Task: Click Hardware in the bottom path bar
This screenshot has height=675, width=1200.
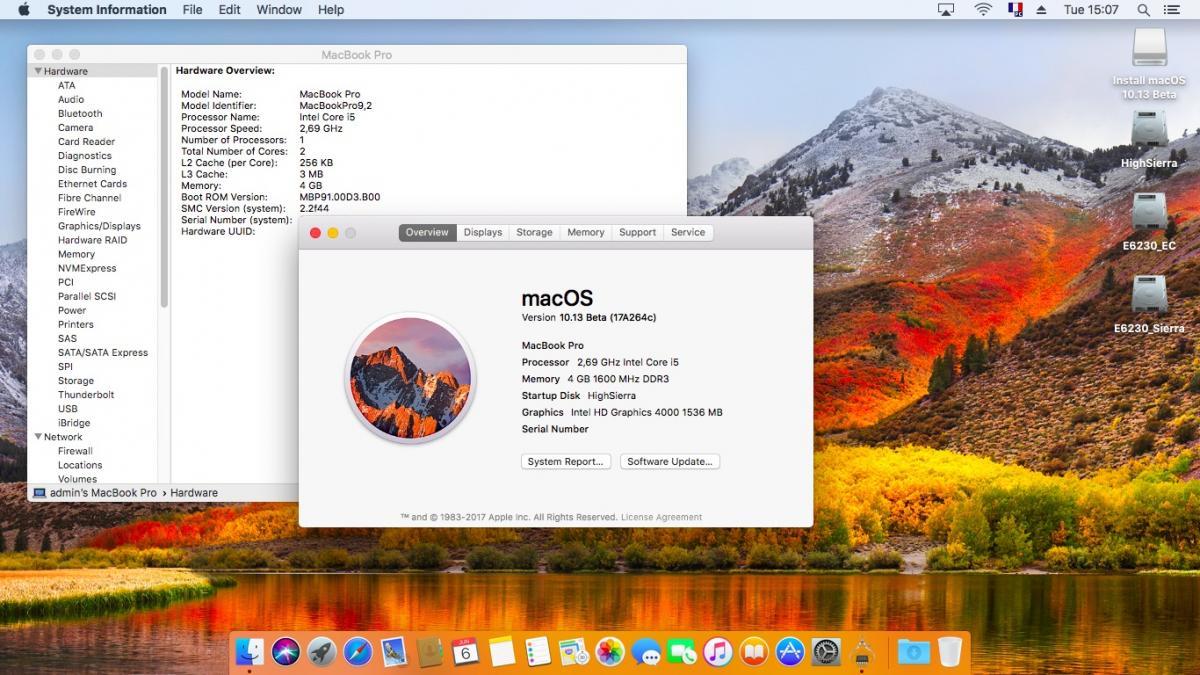Action: coord(194,493)
